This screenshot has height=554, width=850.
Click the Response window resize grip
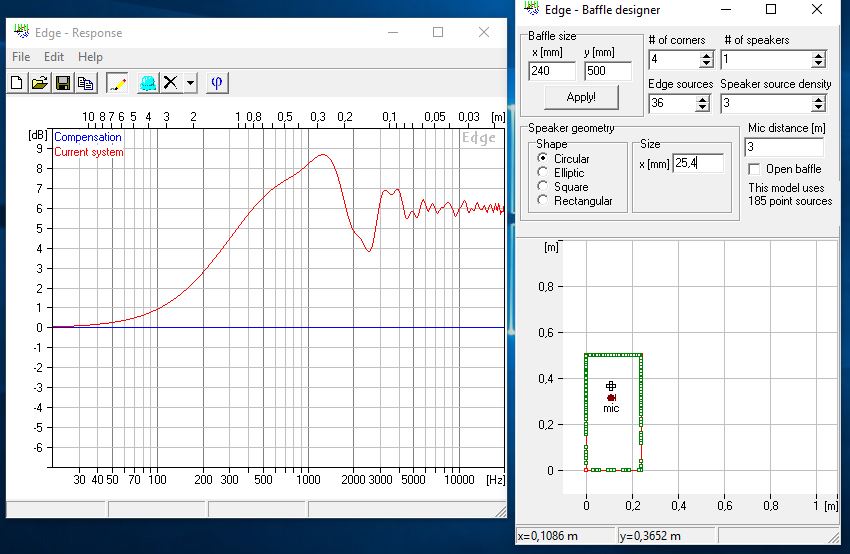(x=501, y=512)
